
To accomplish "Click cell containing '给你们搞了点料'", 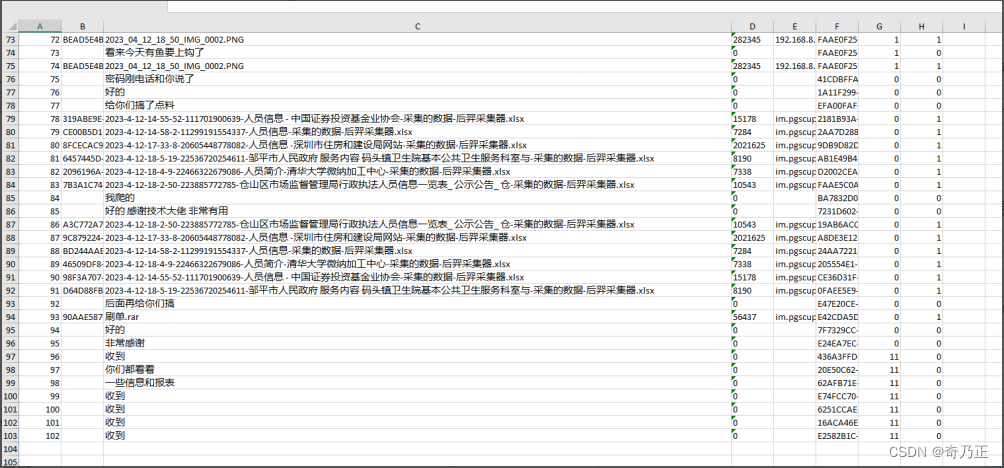I will pos(417,106).
